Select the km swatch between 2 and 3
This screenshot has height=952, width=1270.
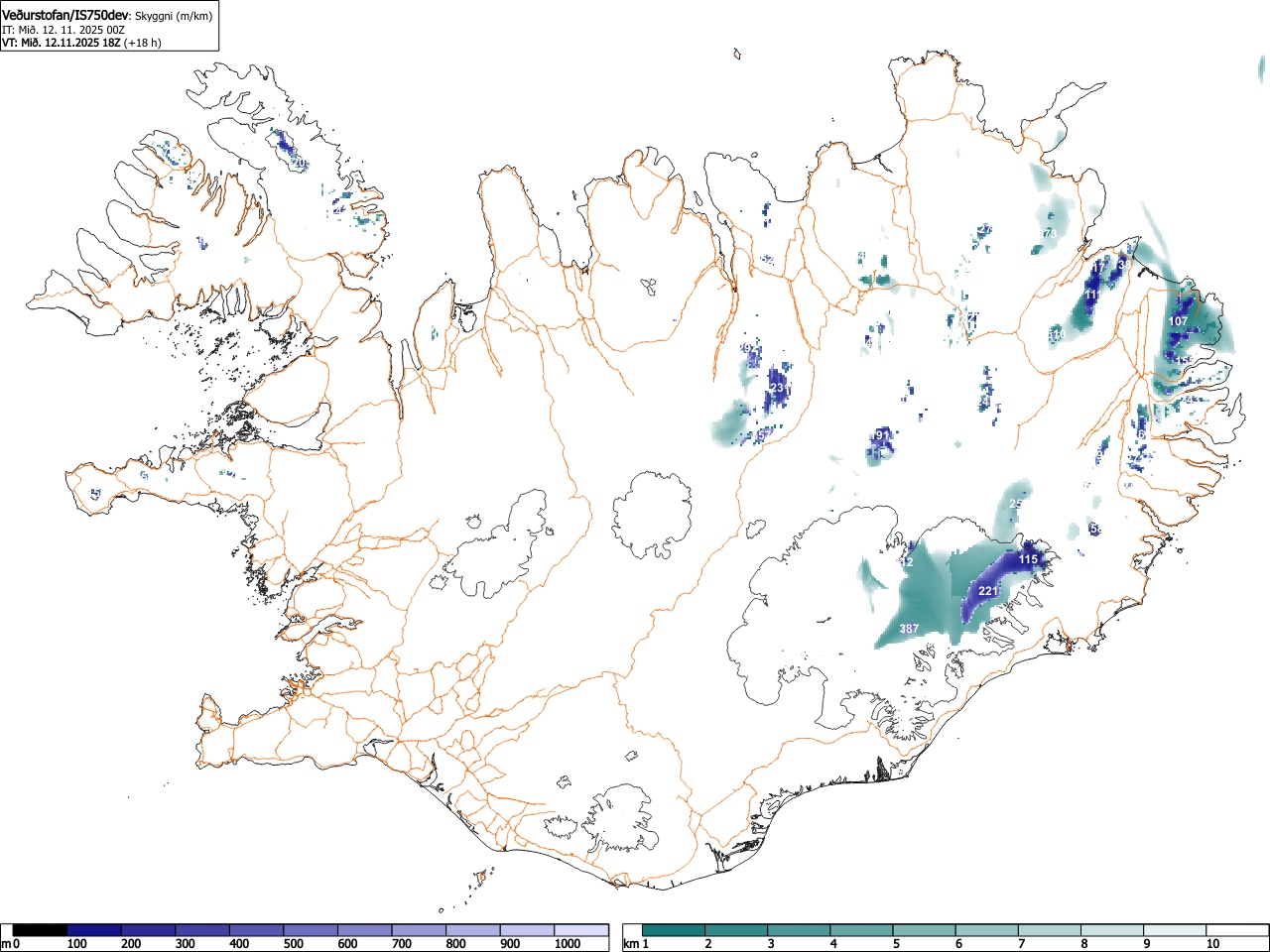tap(736, 930)
